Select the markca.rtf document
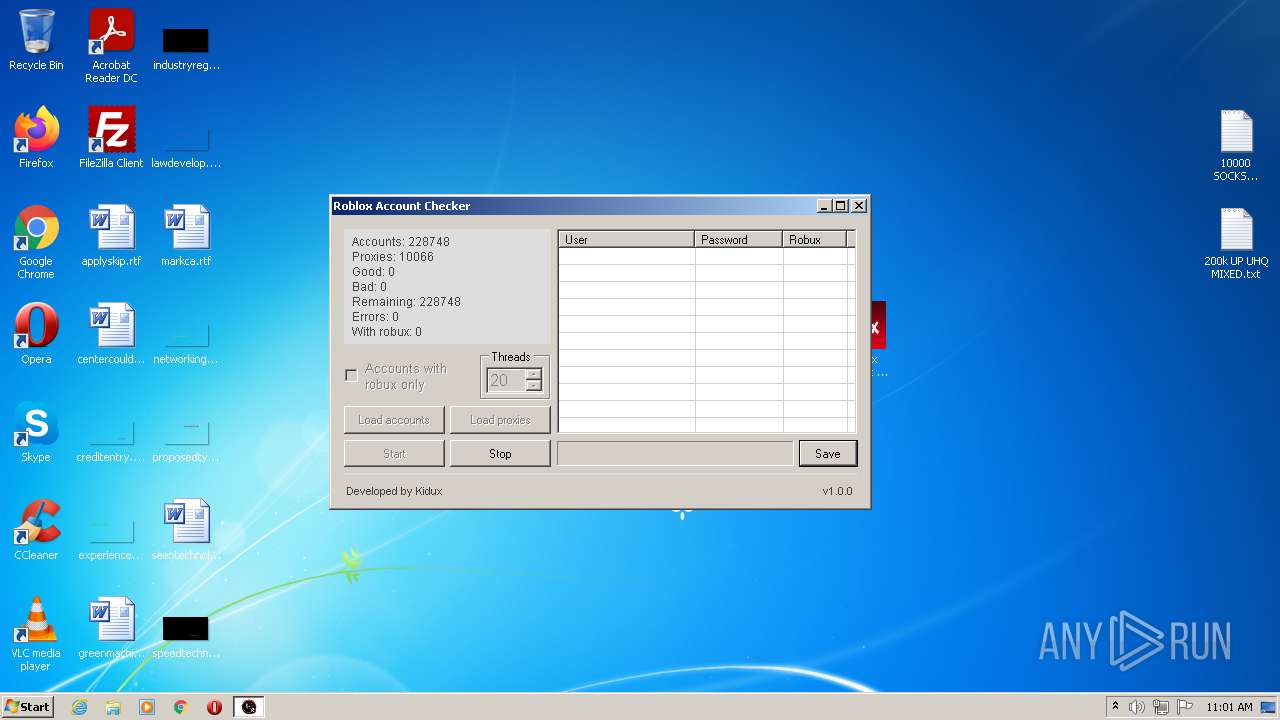This screenshot has width=1280, height=720. 186,236
